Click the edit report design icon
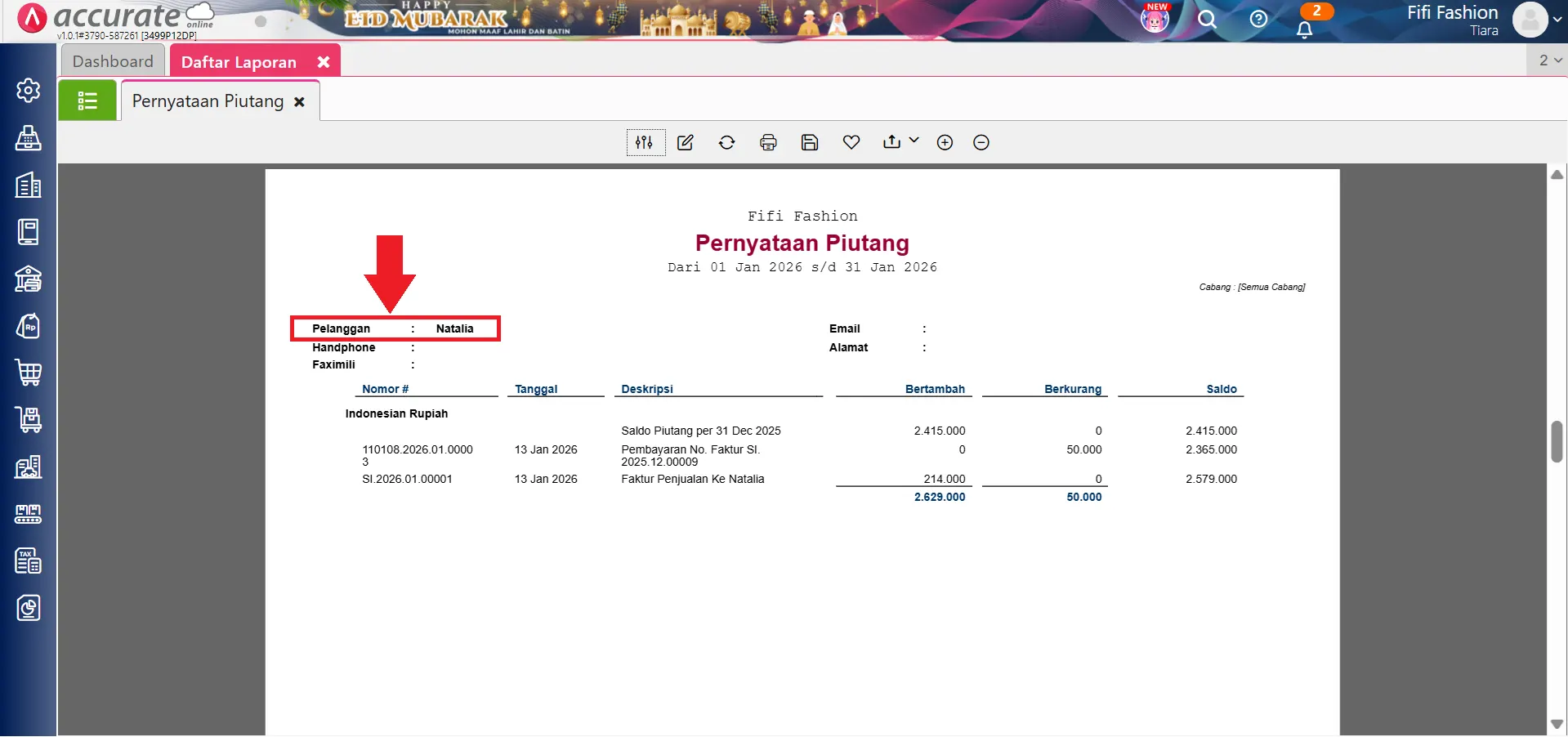1568x737 pixels. click(685, 141)
